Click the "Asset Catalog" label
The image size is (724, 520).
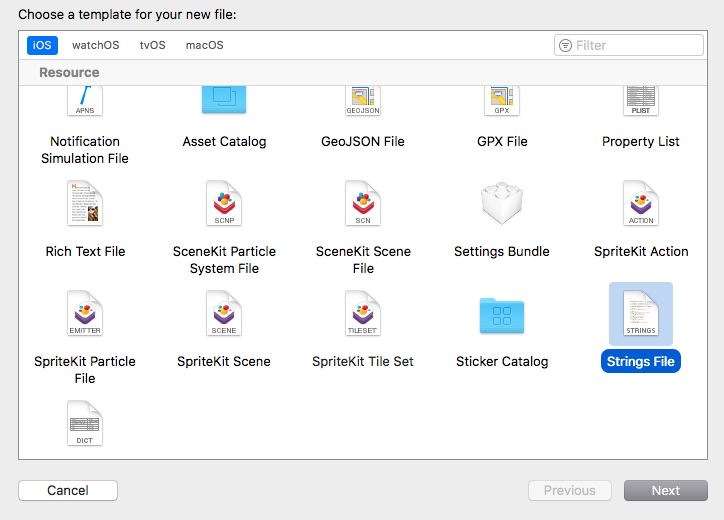[224, 141]
